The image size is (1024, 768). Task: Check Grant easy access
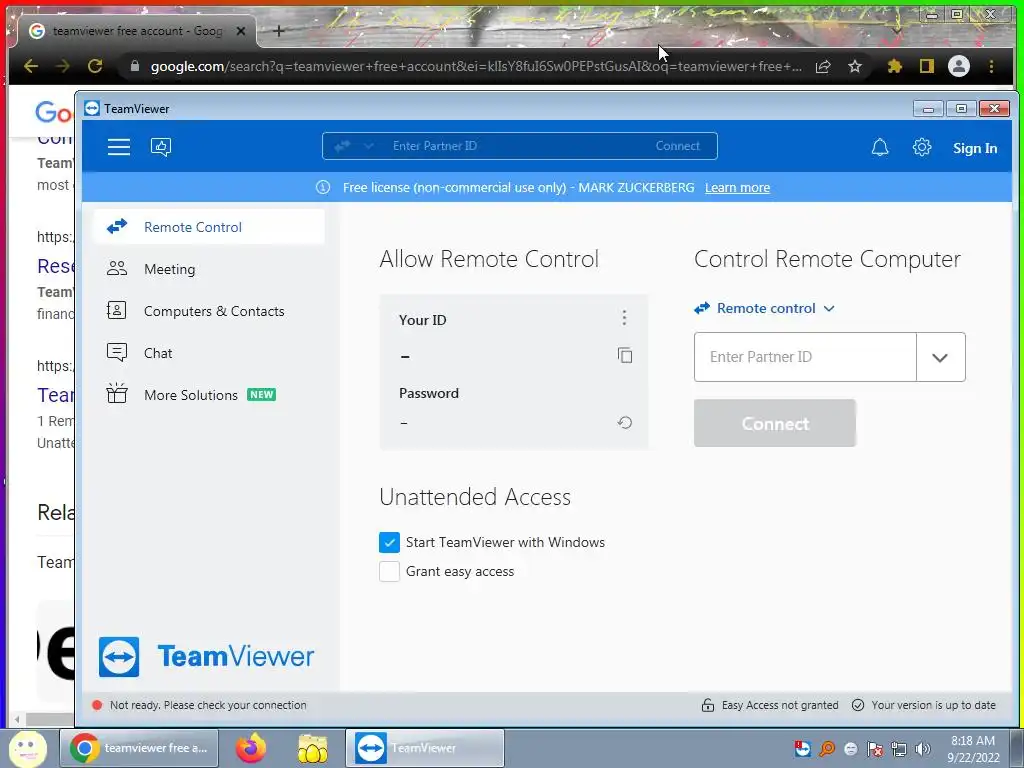[389, 571]
